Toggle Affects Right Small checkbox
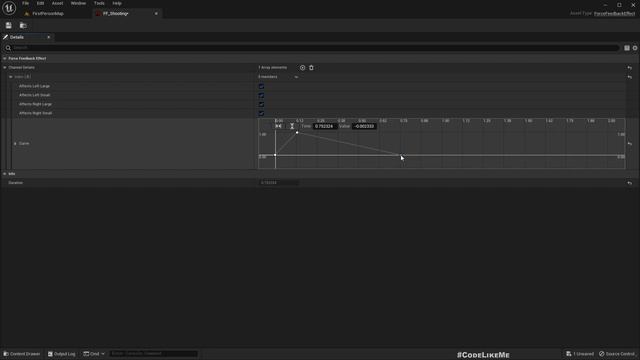The width and height of the screenshot is (640, 360). pyautogui.click(x=261, y=113)
